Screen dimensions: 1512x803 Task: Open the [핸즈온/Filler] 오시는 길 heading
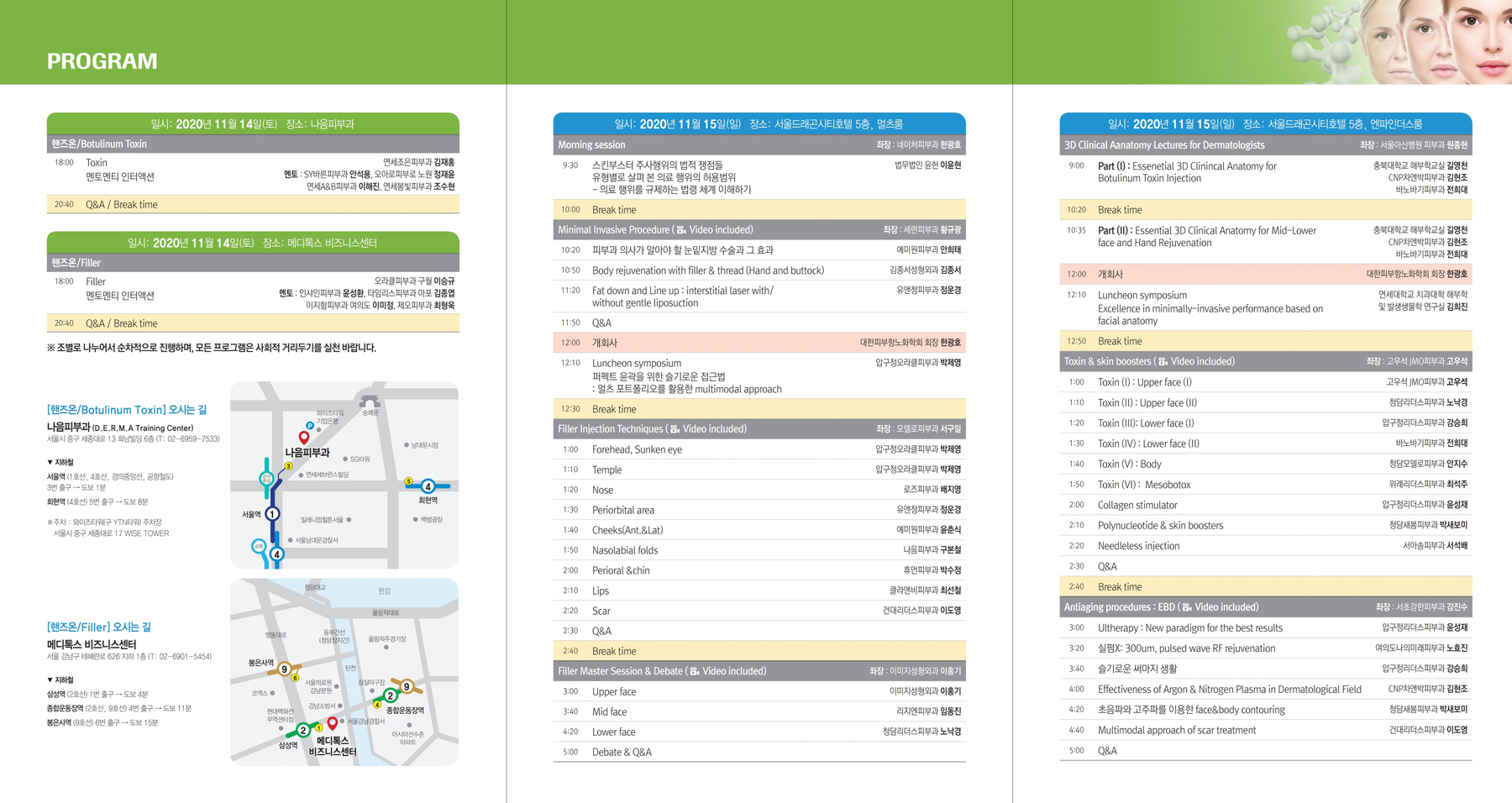coord(99,627)
